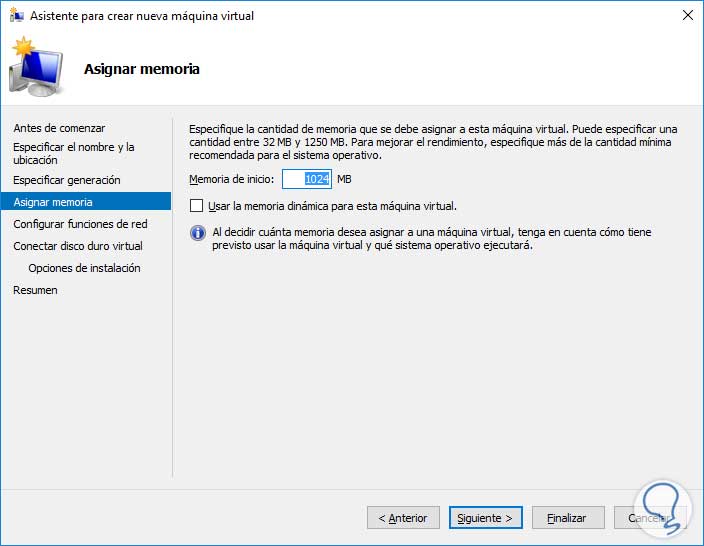Go to Conectar disco duro virtual step
The height and width of the screenshot is (546, 704).
point(78,246)
